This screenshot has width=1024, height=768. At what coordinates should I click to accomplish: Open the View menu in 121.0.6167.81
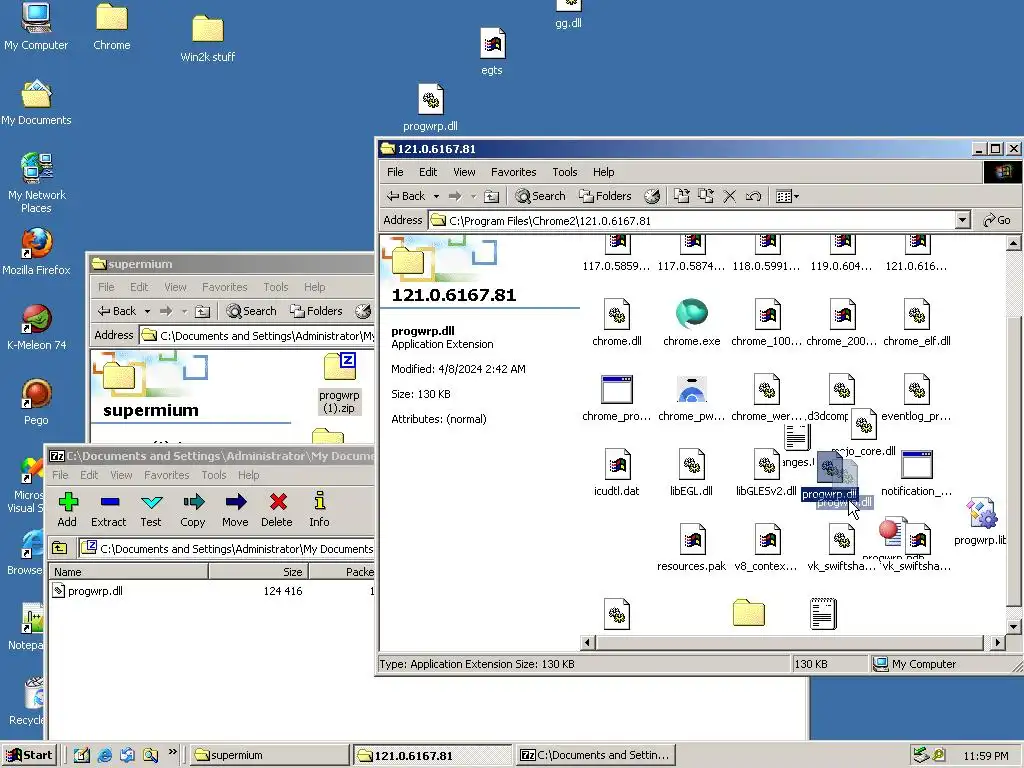point(464,172)
